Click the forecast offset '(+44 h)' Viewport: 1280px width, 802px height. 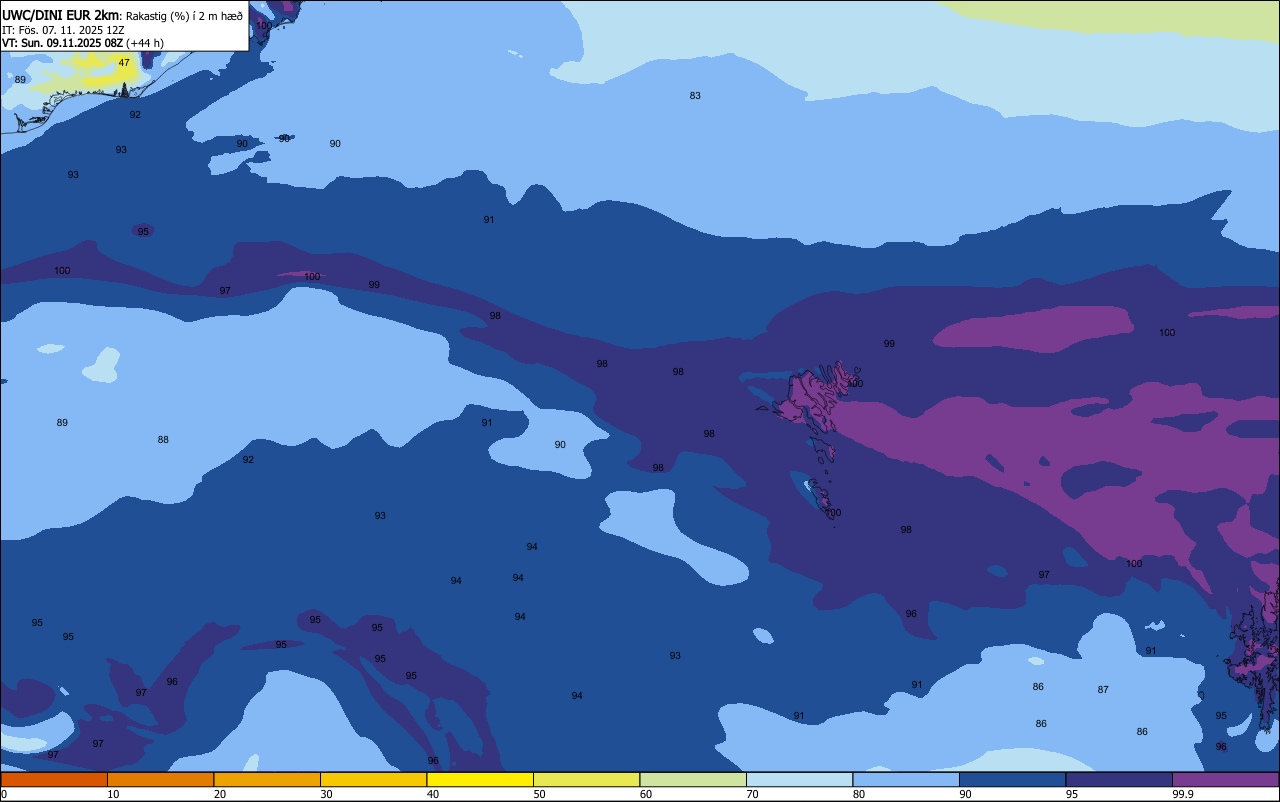[145, 43]
